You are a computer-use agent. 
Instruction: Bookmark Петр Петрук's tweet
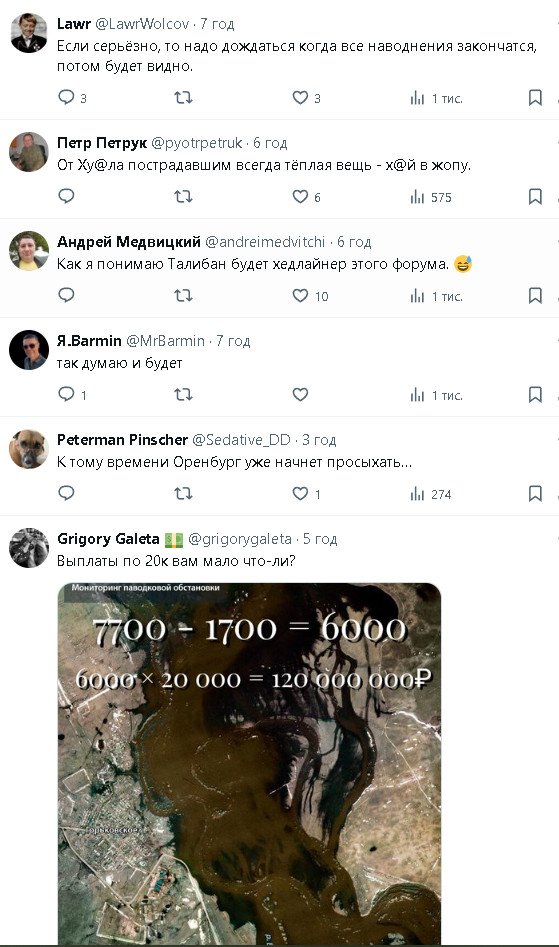click(x=535, y=196)
